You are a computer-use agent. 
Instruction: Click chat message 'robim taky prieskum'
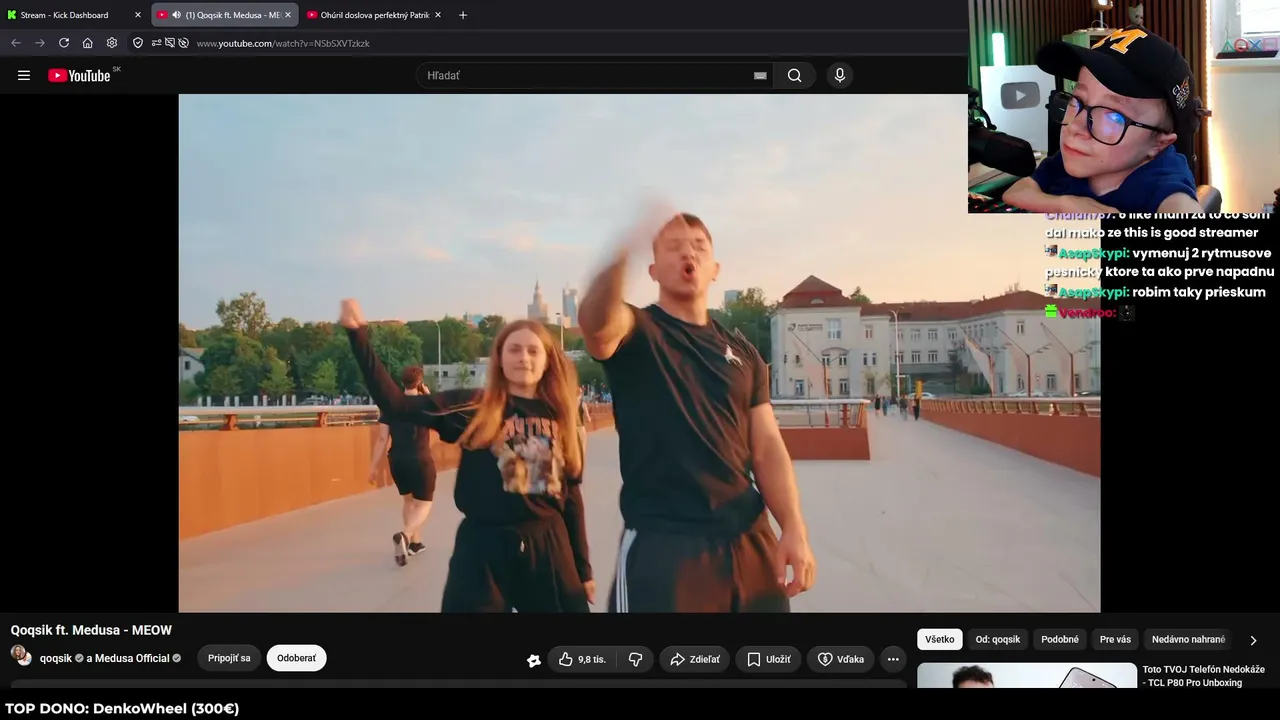coord(1199,292)
